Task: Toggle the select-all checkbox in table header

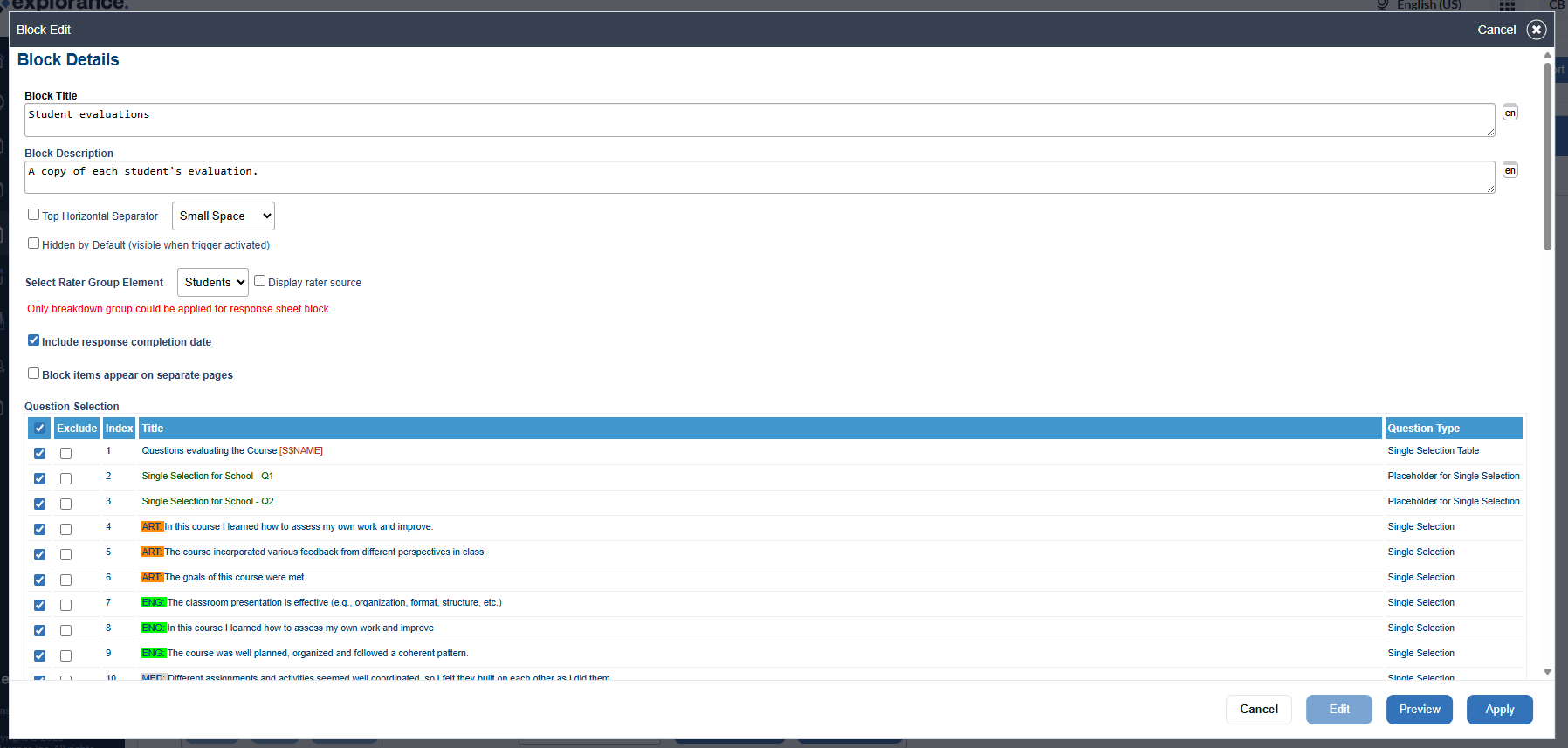Action: pyautogui.click(x=39, y=429)
